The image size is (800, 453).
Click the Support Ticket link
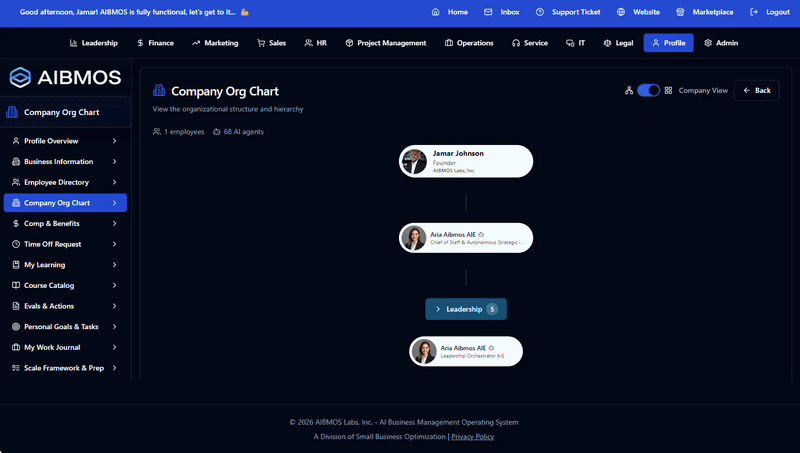pyautogui.click(x=568, y=12)
